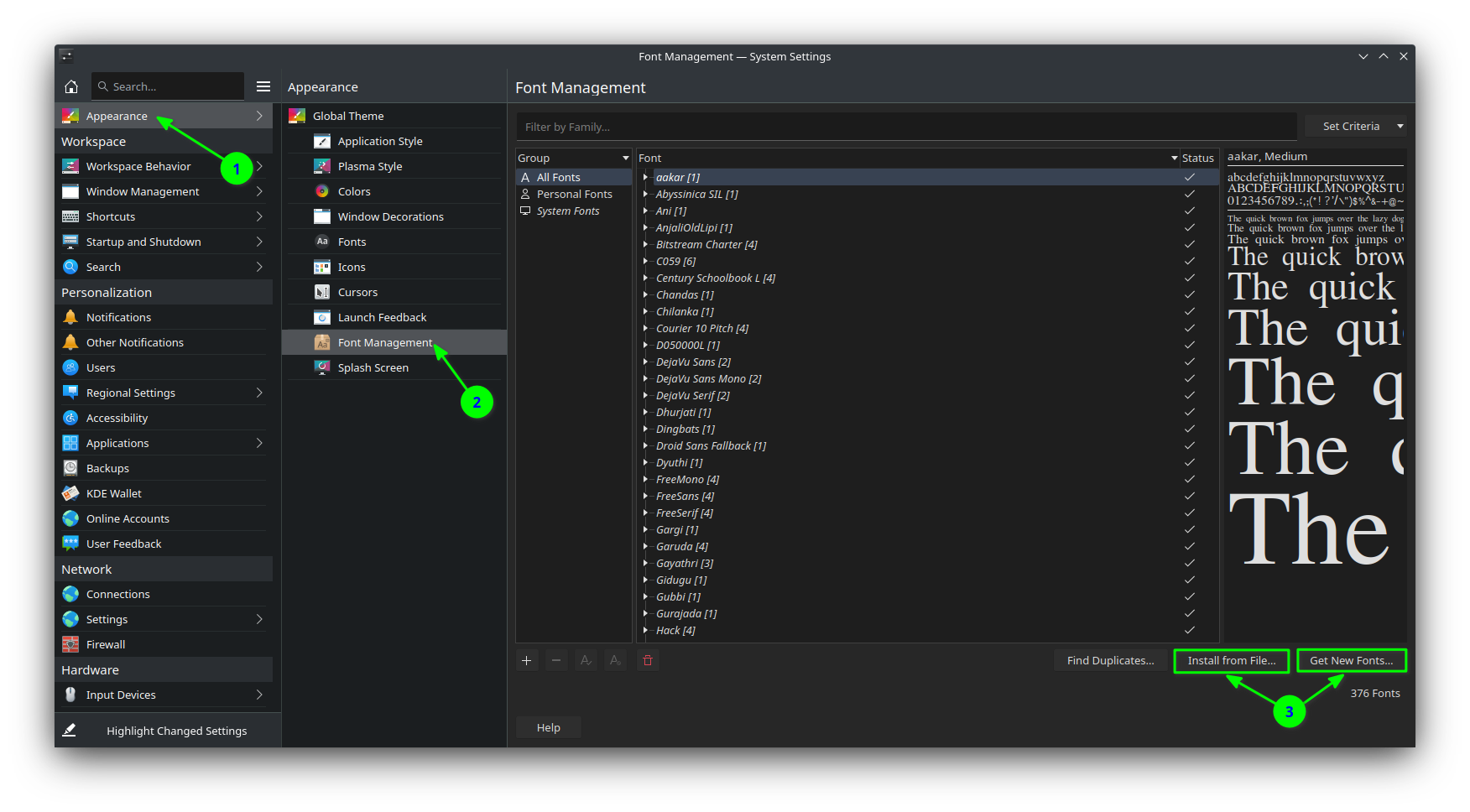Select the Droid Sans Fallback font row
This screenshot has width=1470, height=812.
coord(927,445)
